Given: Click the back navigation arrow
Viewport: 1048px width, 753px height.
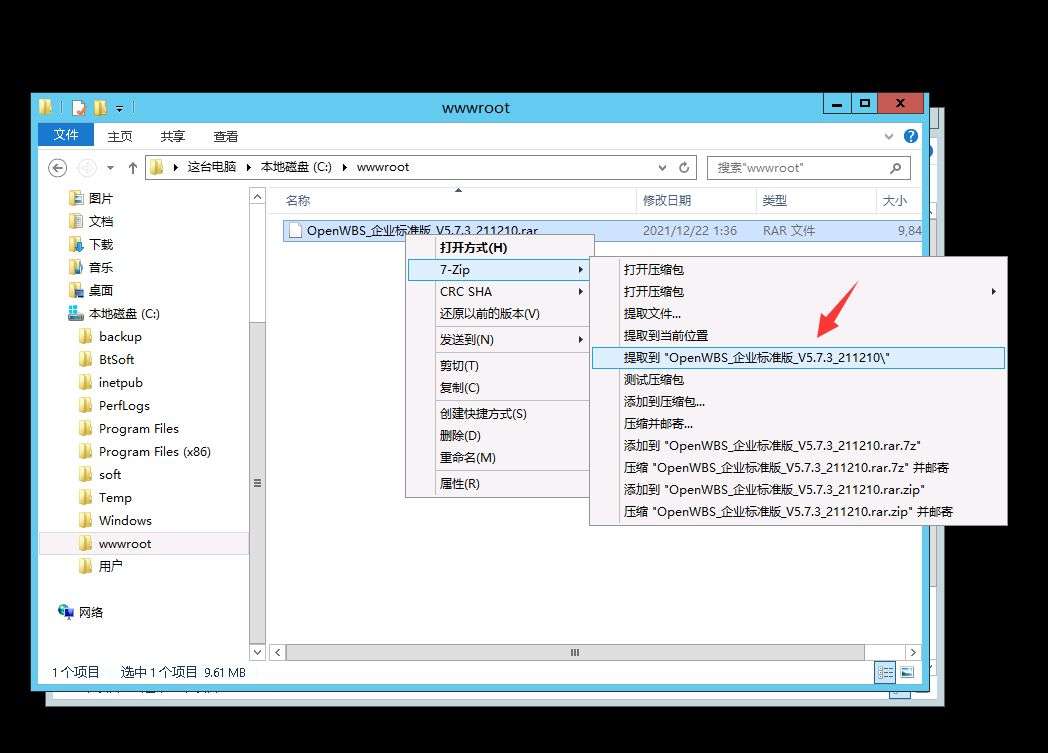Looking at the screenshot, I should tap(57, 167).
